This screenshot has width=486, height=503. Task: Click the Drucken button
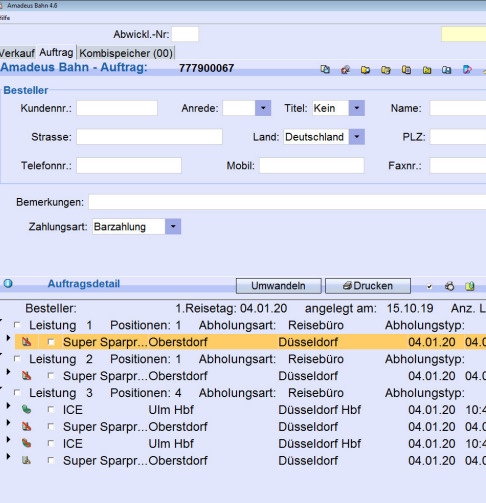(x=368, y=286)
